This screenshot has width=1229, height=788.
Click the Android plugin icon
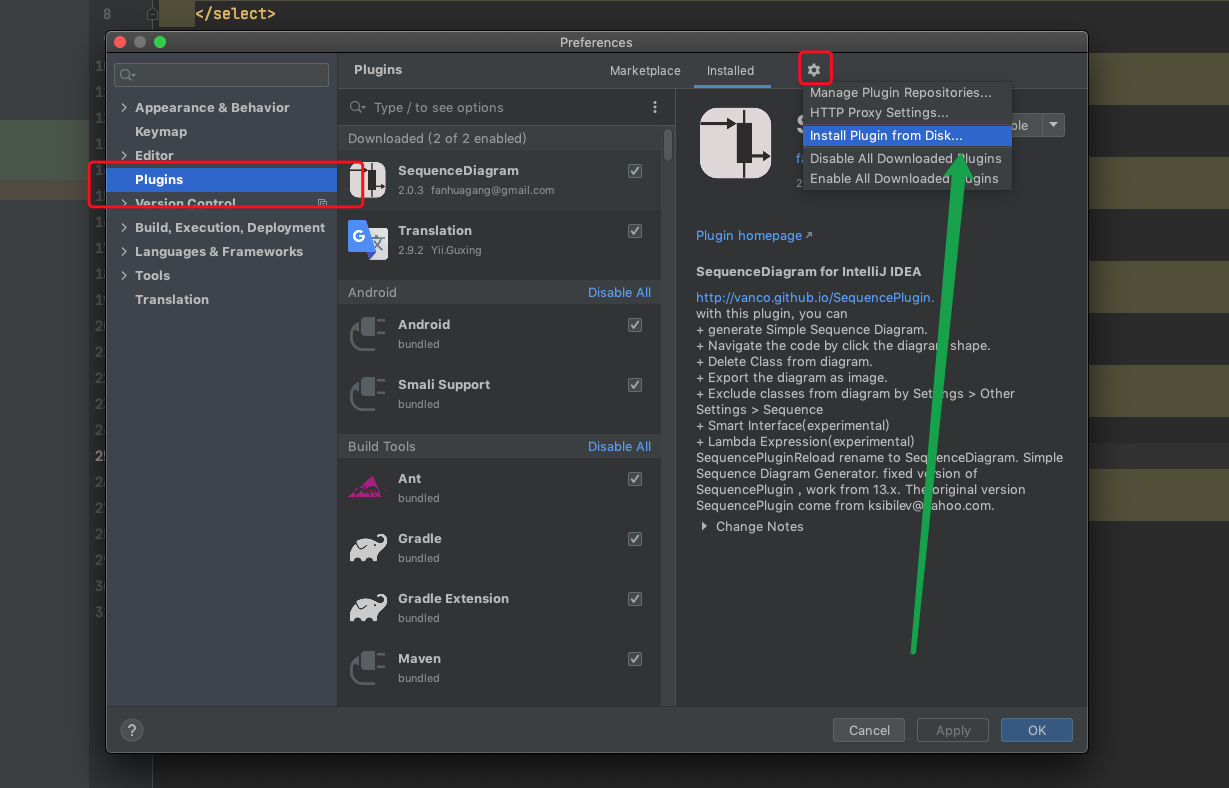tap(366, 333)
